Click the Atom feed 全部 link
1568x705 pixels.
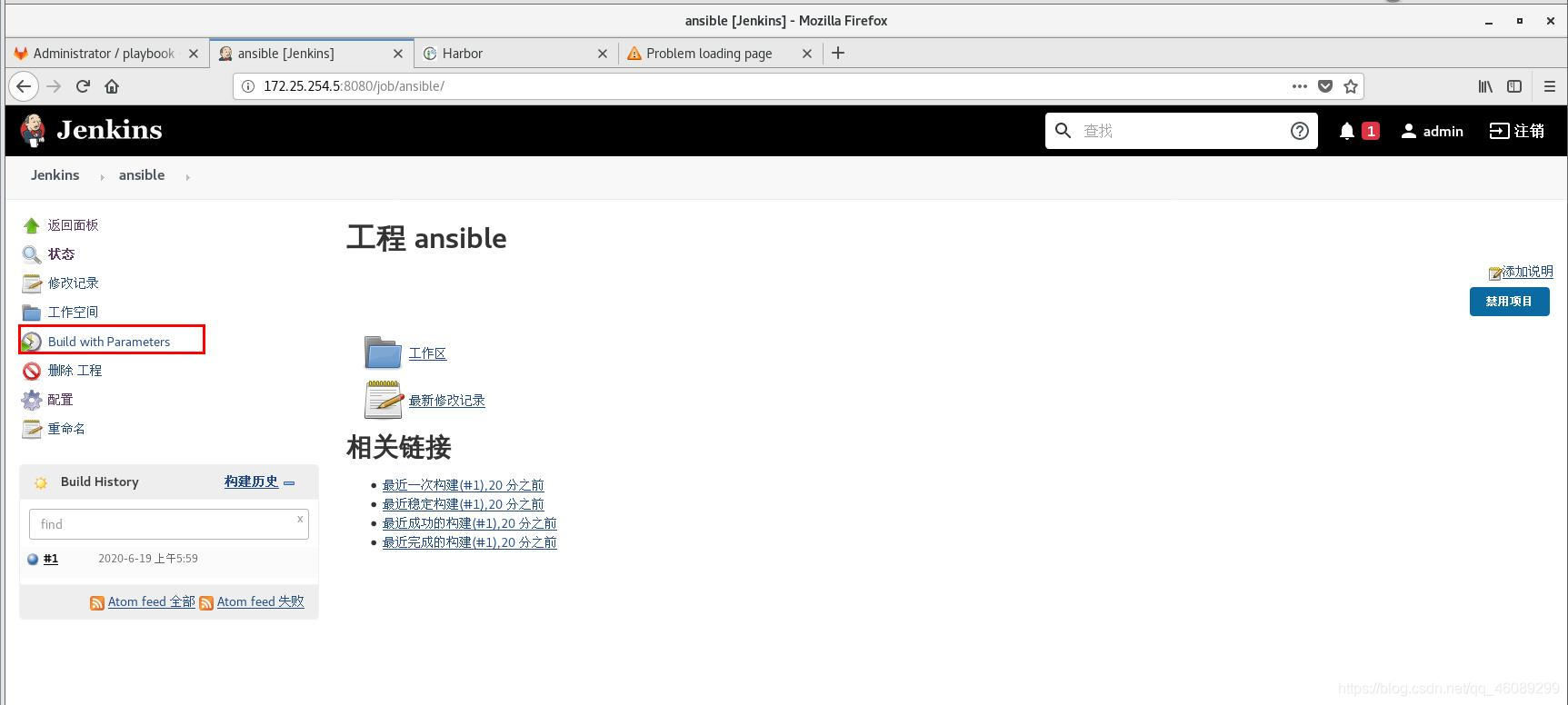(x=151, y=602)
